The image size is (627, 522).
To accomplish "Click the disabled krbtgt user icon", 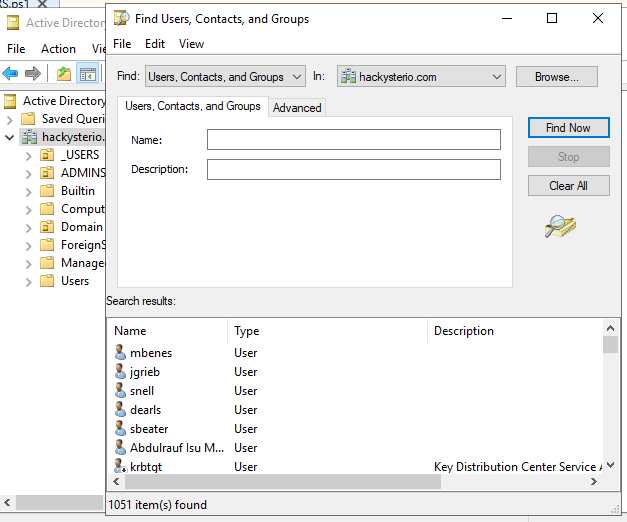I will tap(120, 466).
